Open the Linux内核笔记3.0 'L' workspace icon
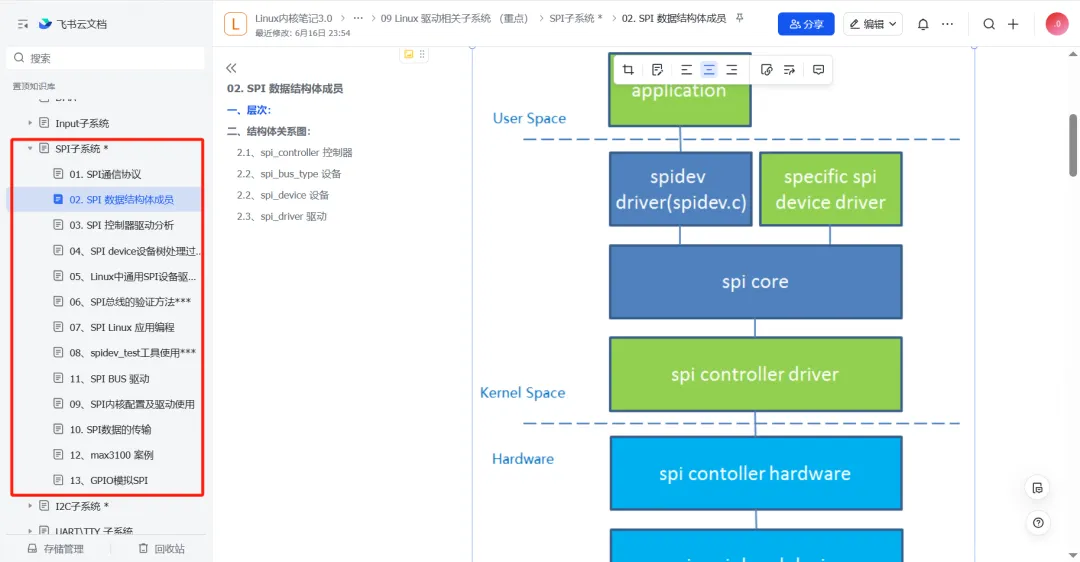This screenshot has width=1080, height=562. pos(235,24)
